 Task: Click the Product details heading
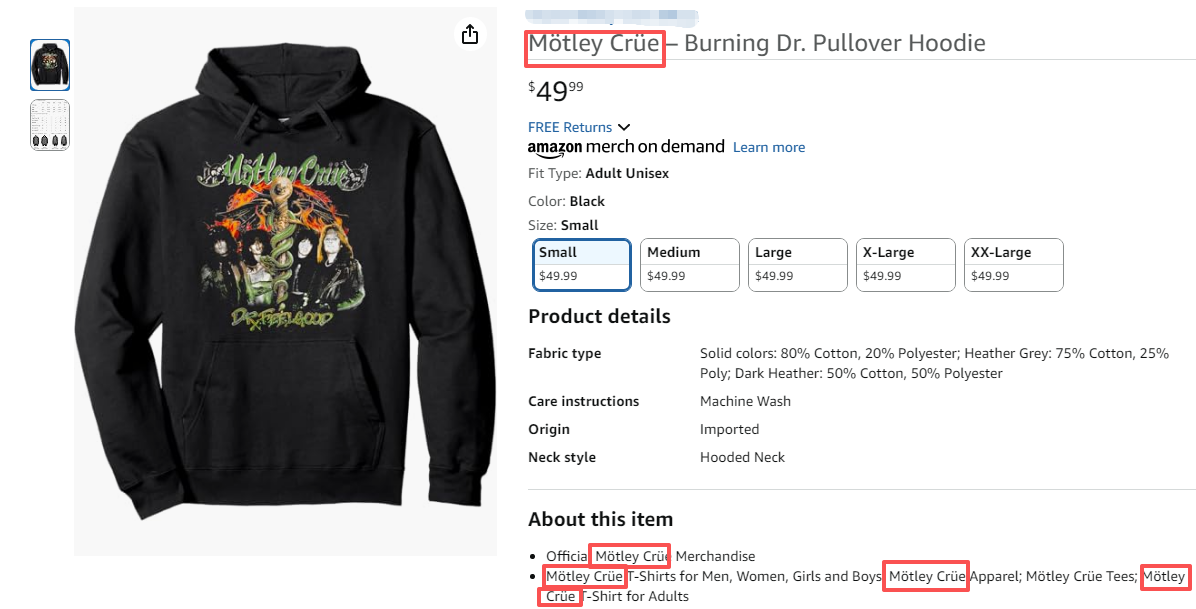[599, 316]
